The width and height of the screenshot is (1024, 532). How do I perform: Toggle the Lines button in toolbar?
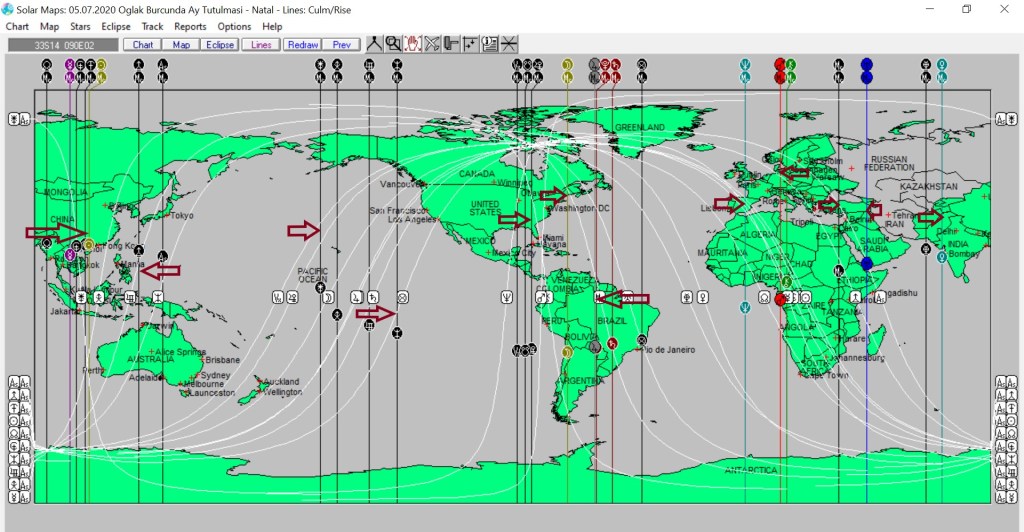click(x=261, y=45)
